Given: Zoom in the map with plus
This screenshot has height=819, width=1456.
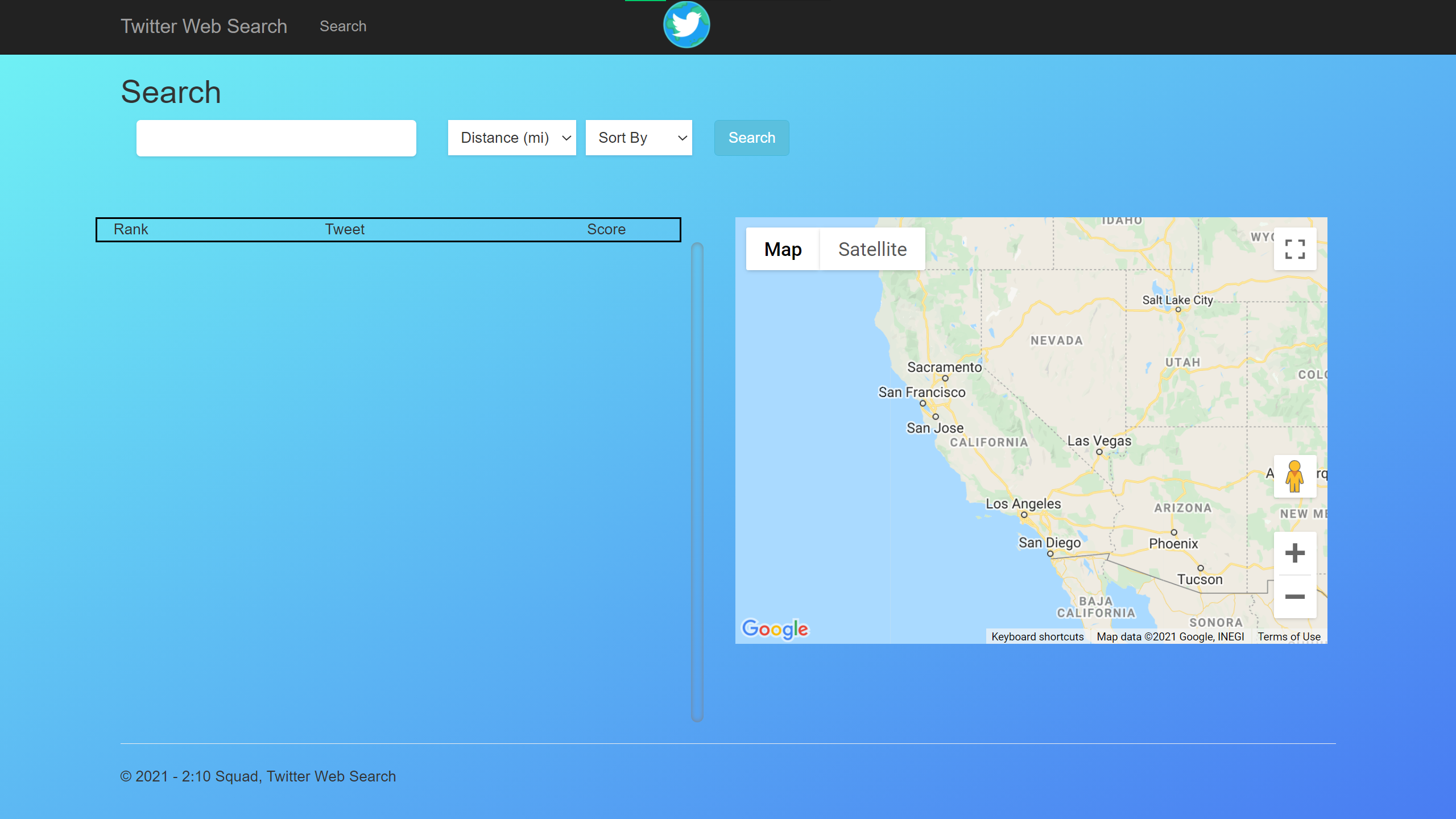Looking at the screenshot, I should tap(1294, 553).
